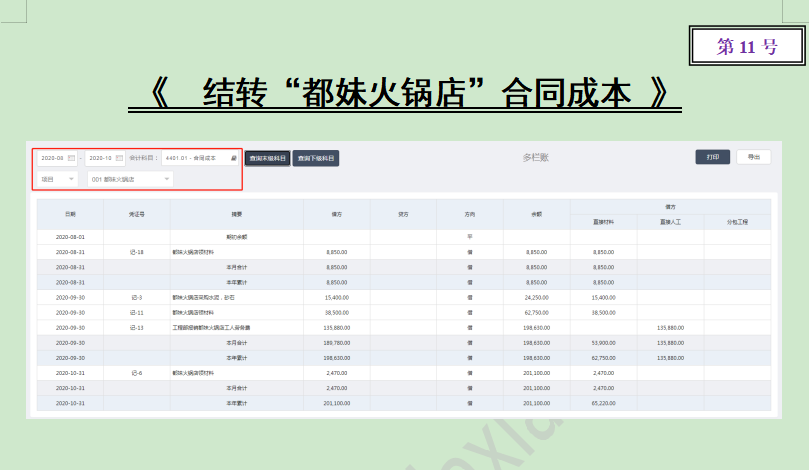Image resolution: width=809 pixels, height=470 pixels.
Task: Open voucher 记-13
Action: pos(137,328)
